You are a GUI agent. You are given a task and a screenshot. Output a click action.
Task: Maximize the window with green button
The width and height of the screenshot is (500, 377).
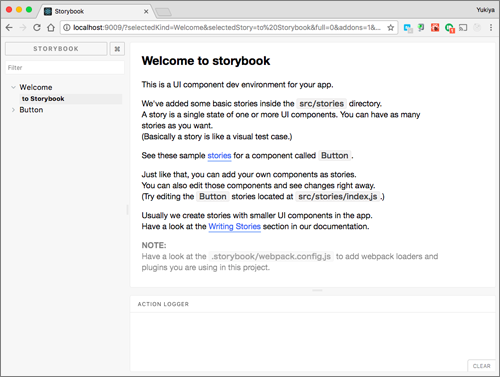pyautogui.click(x=29, y=10)
